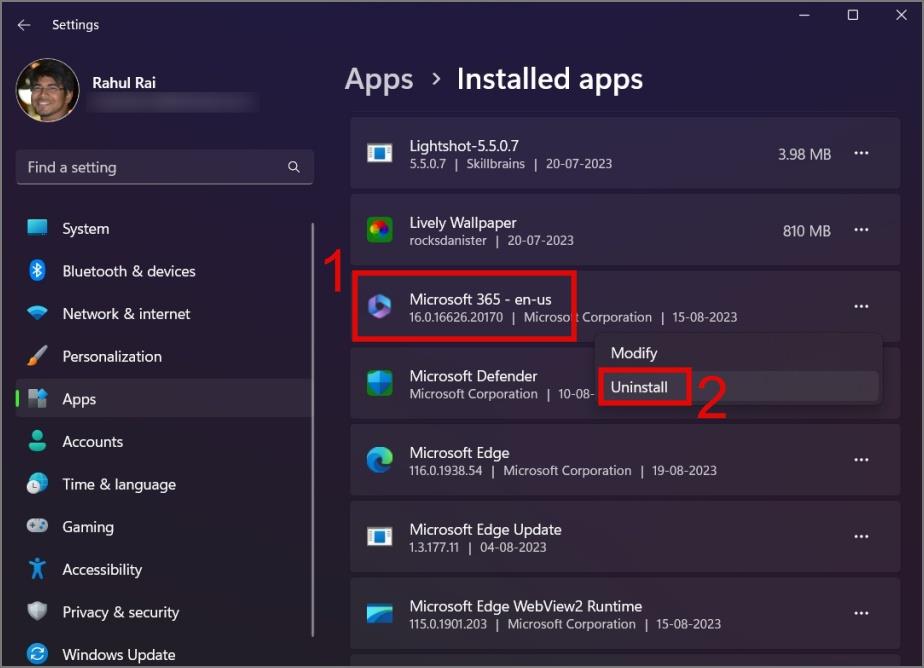Click the Gaming controller icon
The height and width of the screenshot is (668, 924).
click(x=37, y=525)
